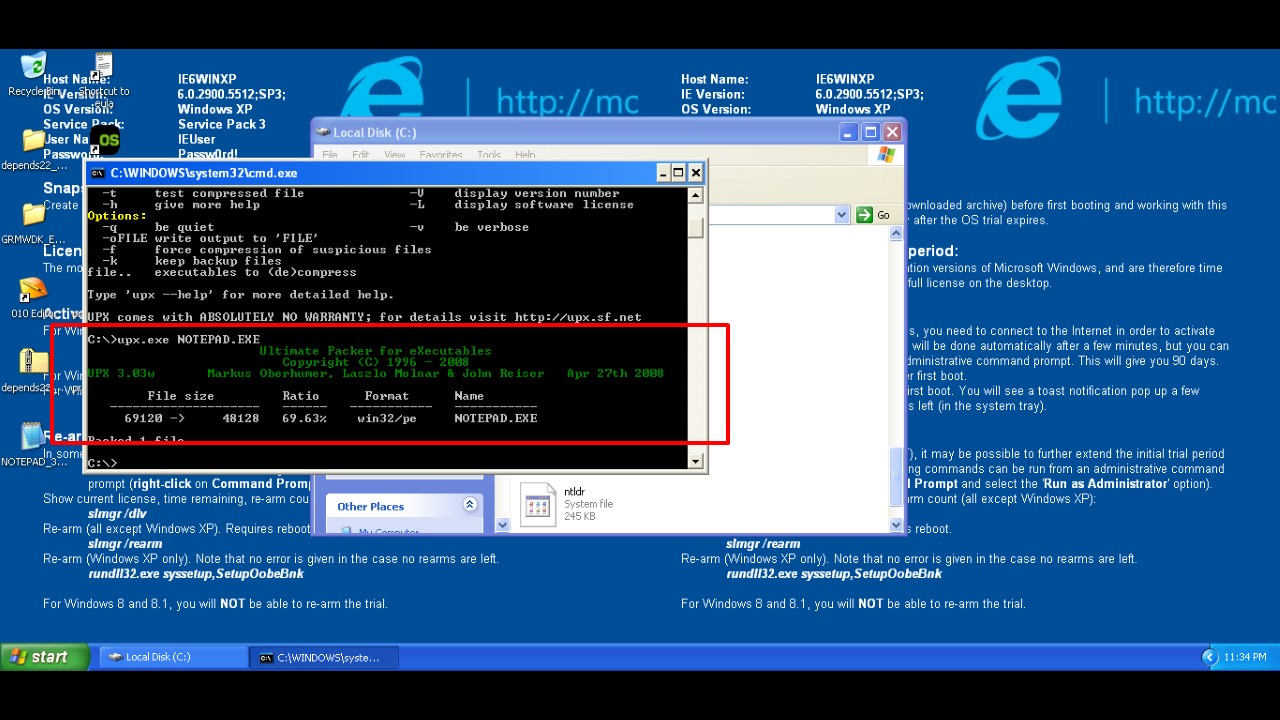Minimize the cmd.exe window
The image size is (1280, 720).
[662, 173]
